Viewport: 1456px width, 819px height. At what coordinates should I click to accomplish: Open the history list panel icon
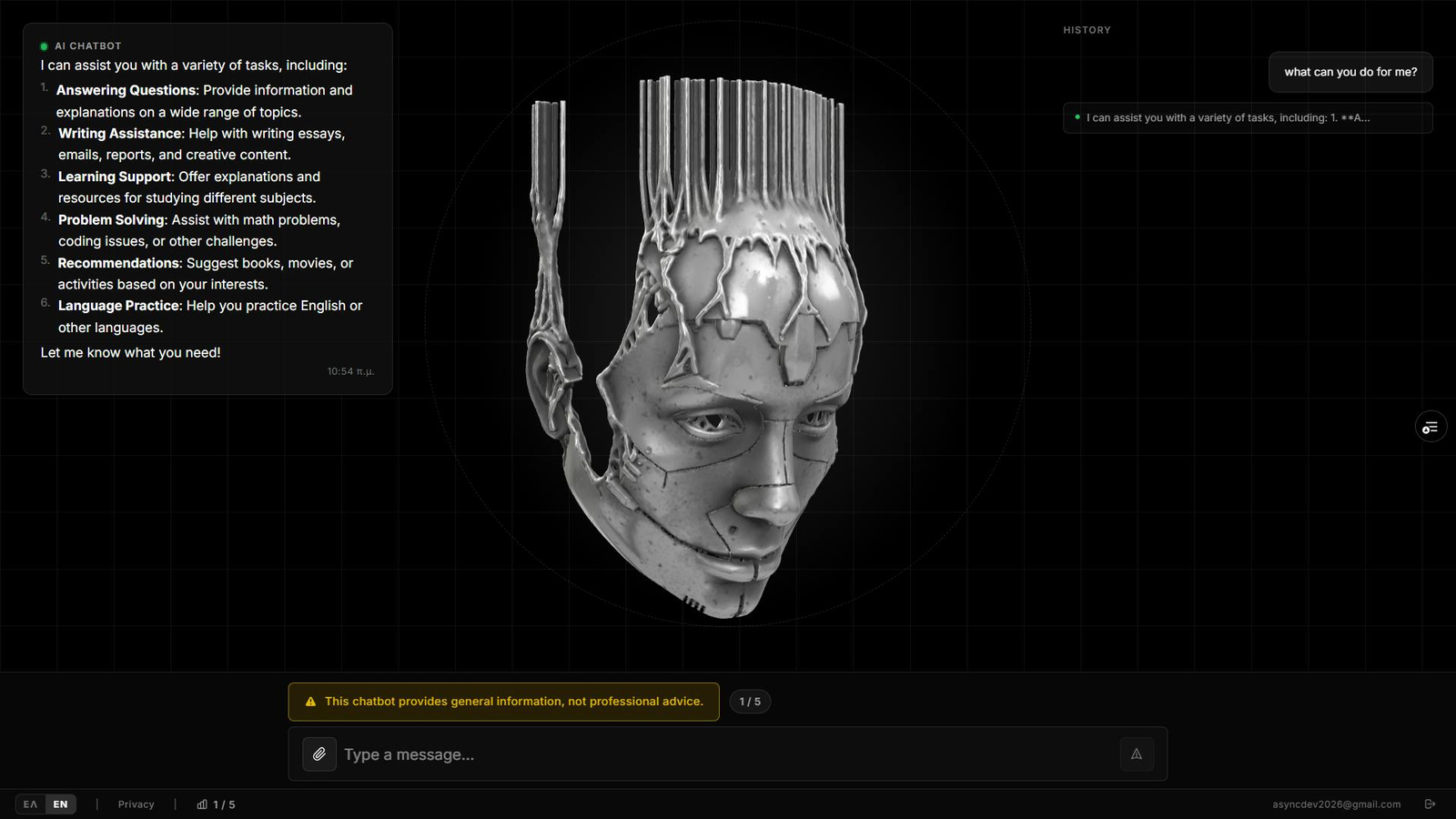tap(1431, 427)
